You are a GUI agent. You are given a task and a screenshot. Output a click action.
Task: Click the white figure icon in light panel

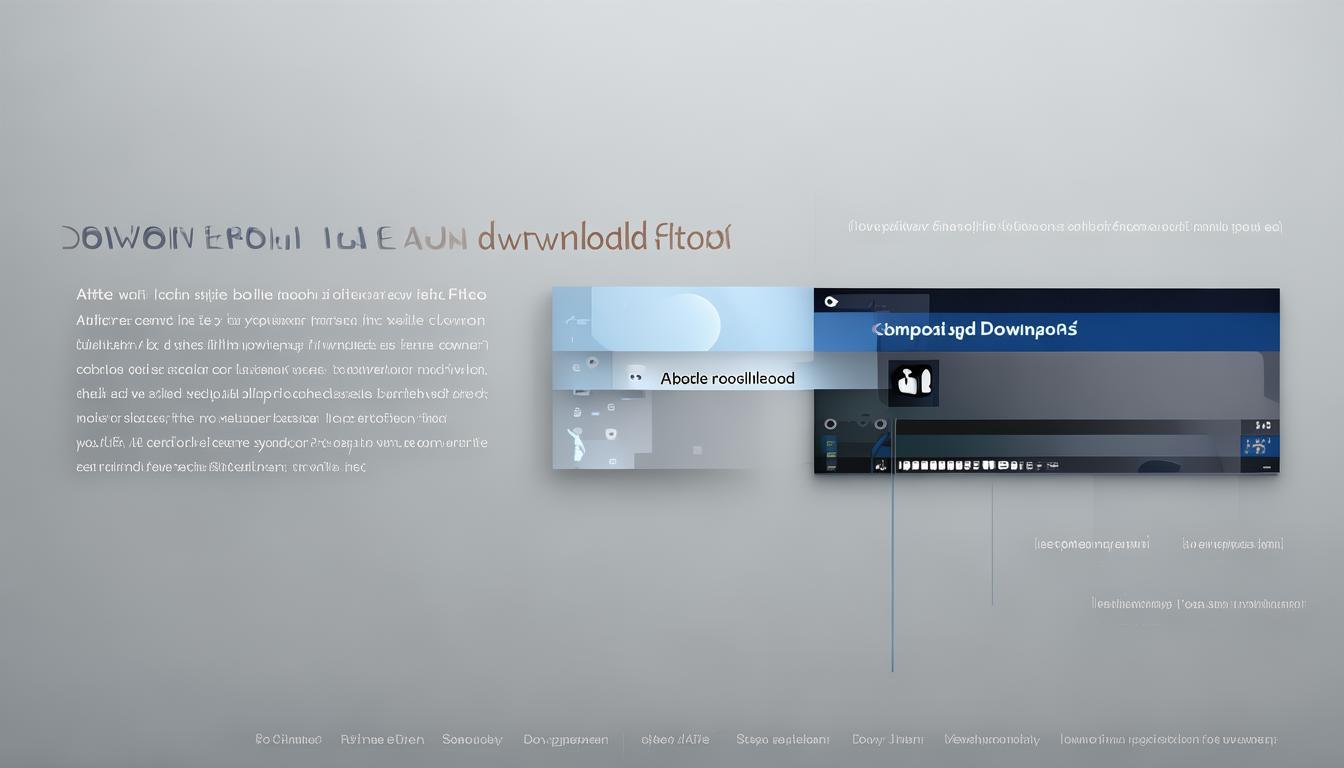(577, 444)
